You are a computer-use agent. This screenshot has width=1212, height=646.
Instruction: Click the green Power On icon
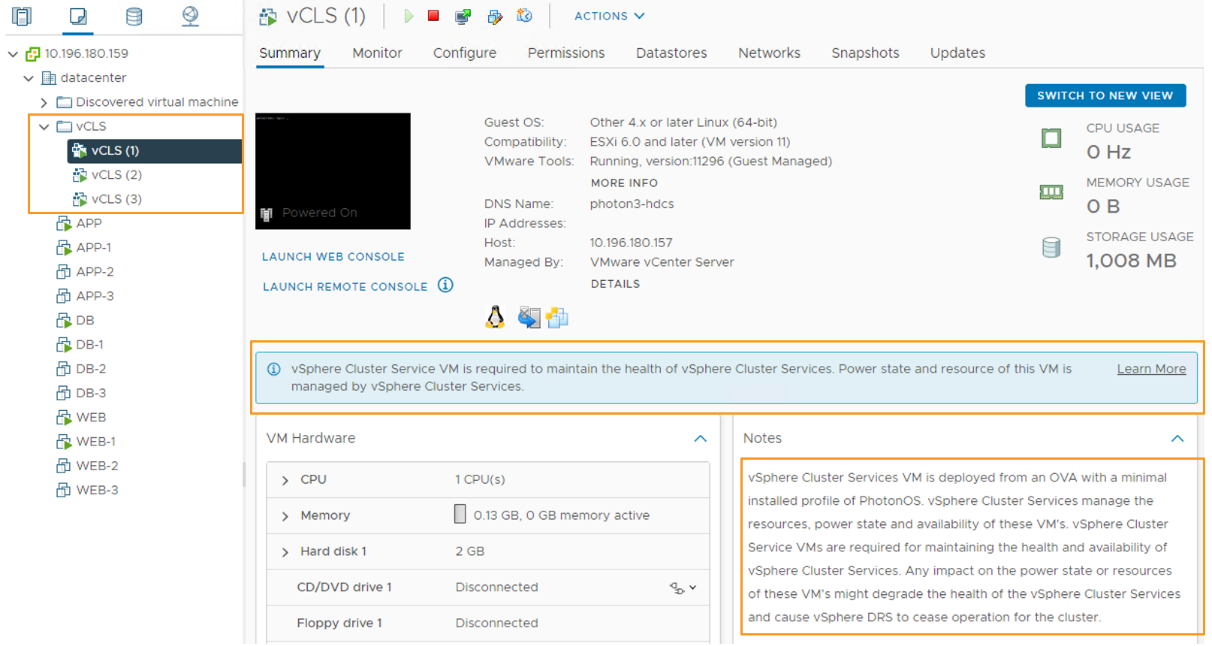[x=408, y=16]
